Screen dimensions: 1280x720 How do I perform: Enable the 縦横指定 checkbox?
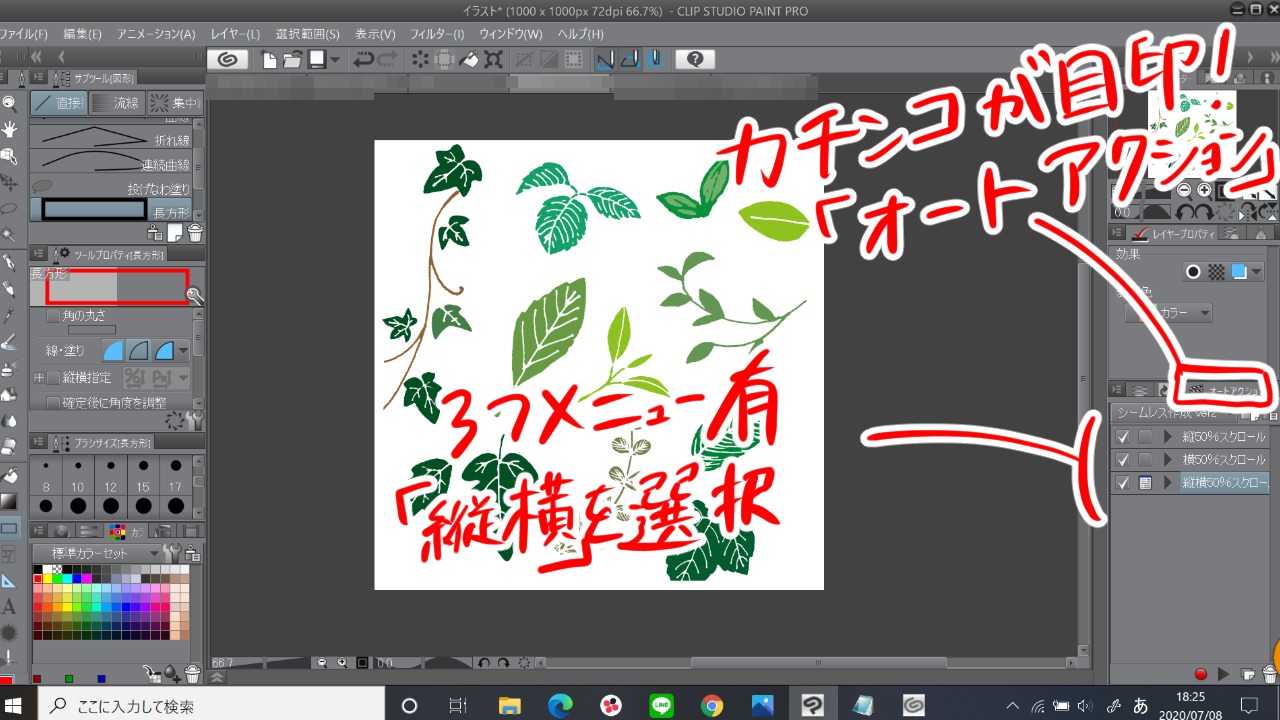pyautogui.click(x=54, y=378)
